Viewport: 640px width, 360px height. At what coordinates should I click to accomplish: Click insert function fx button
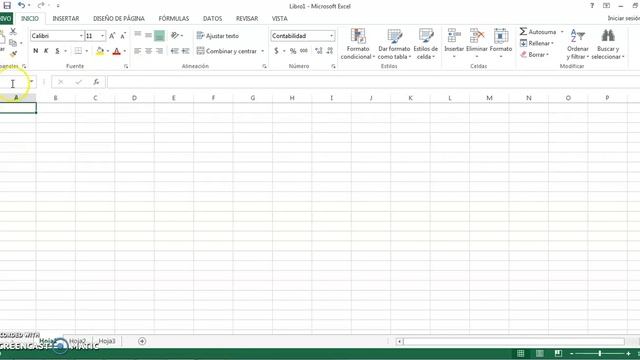[96, 82]
